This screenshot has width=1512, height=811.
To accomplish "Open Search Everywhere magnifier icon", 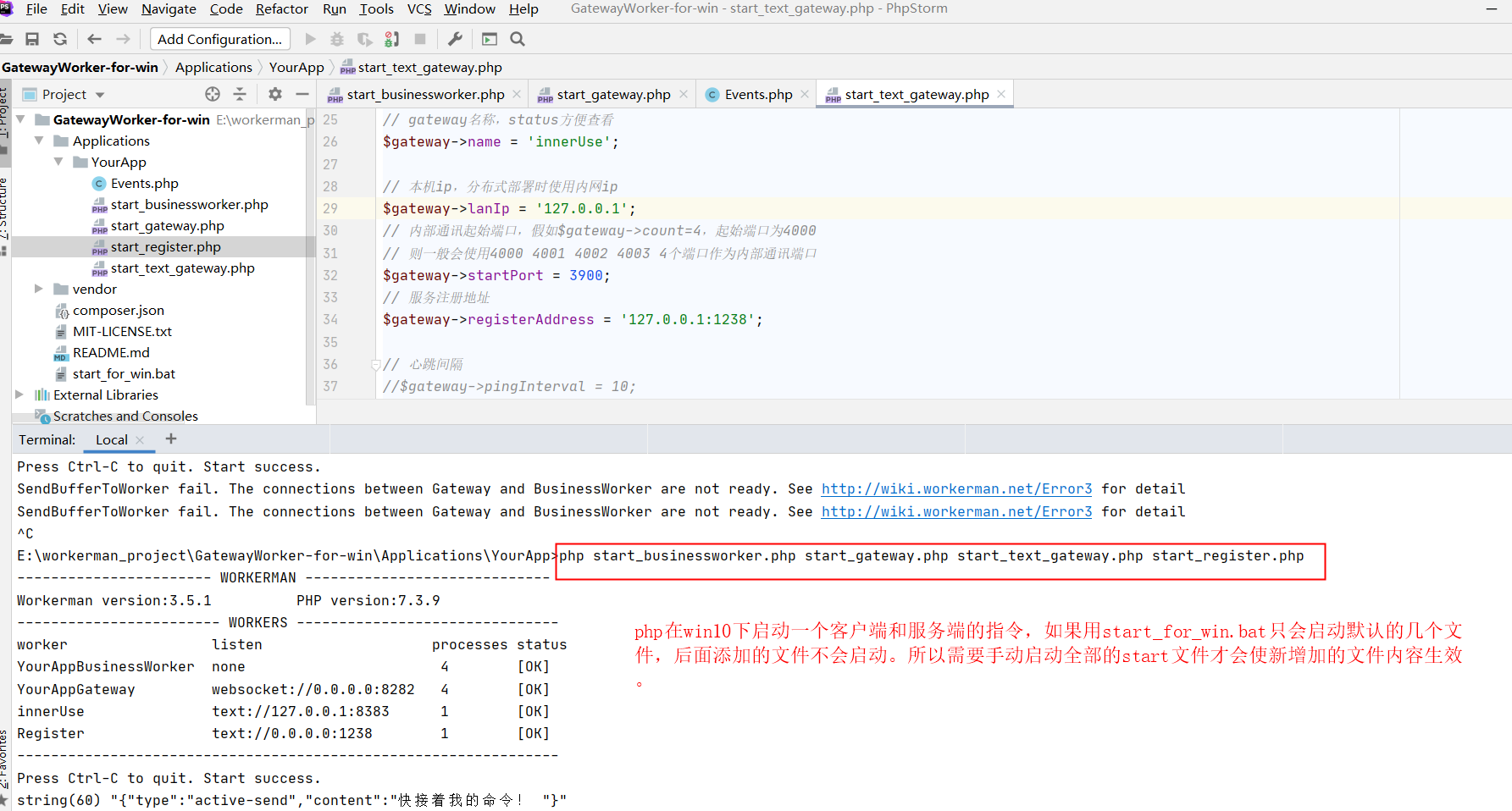I will tap(518, 39).
